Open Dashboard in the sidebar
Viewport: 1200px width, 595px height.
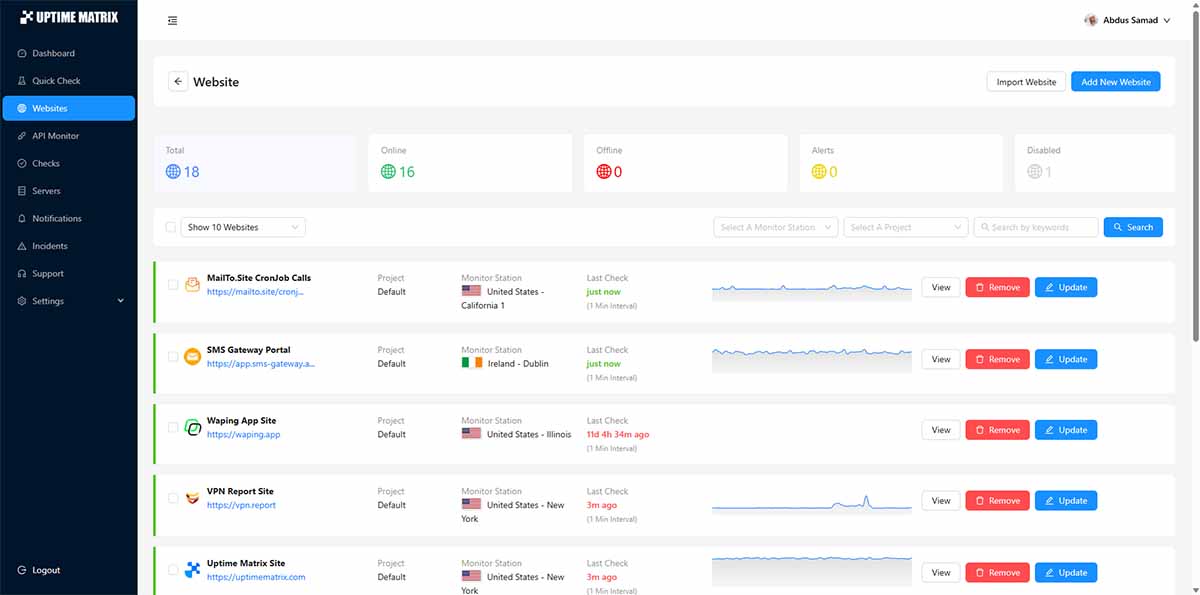pos(68,53)
